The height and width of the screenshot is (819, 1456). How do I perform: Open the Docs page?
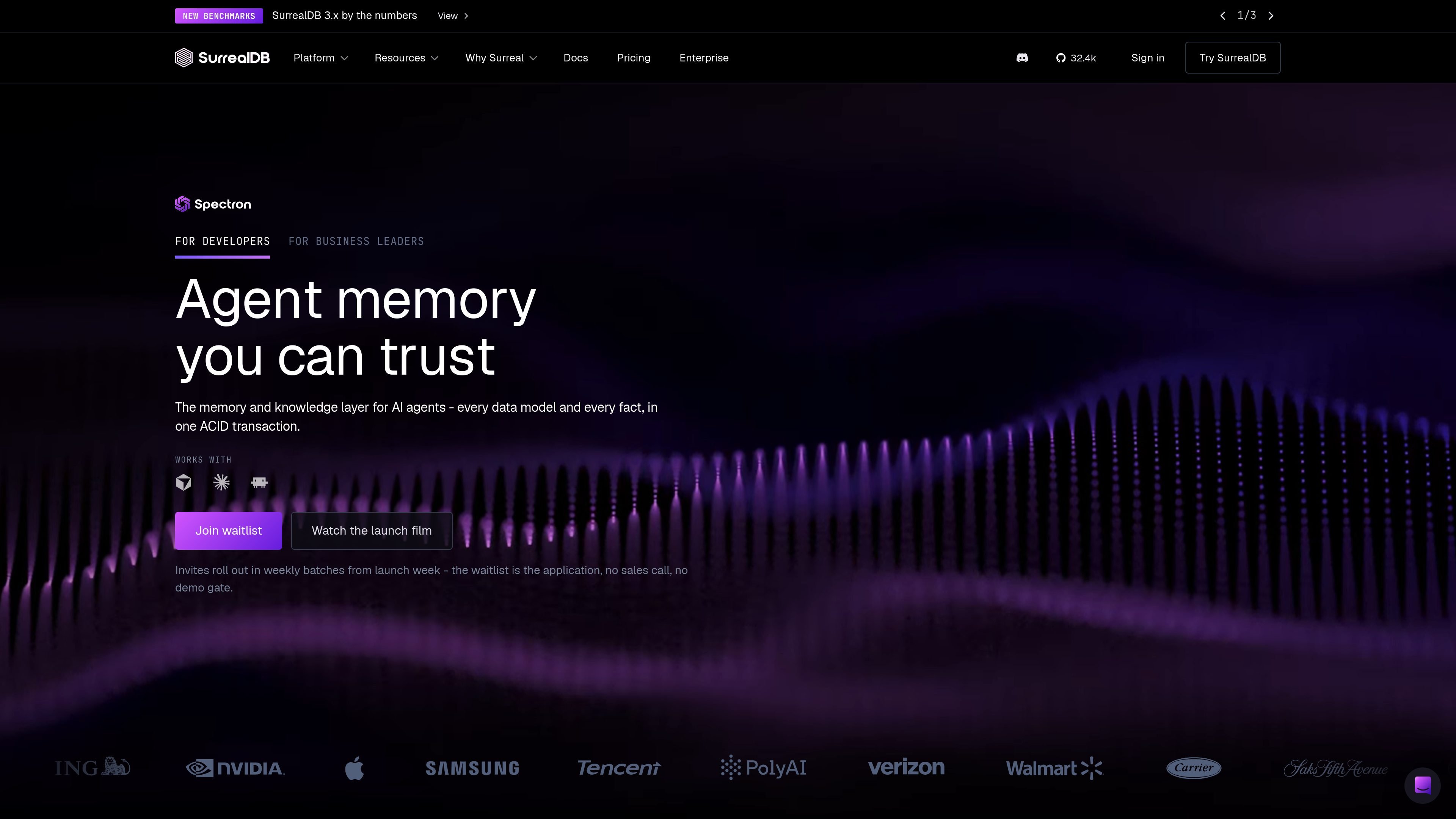576,58
